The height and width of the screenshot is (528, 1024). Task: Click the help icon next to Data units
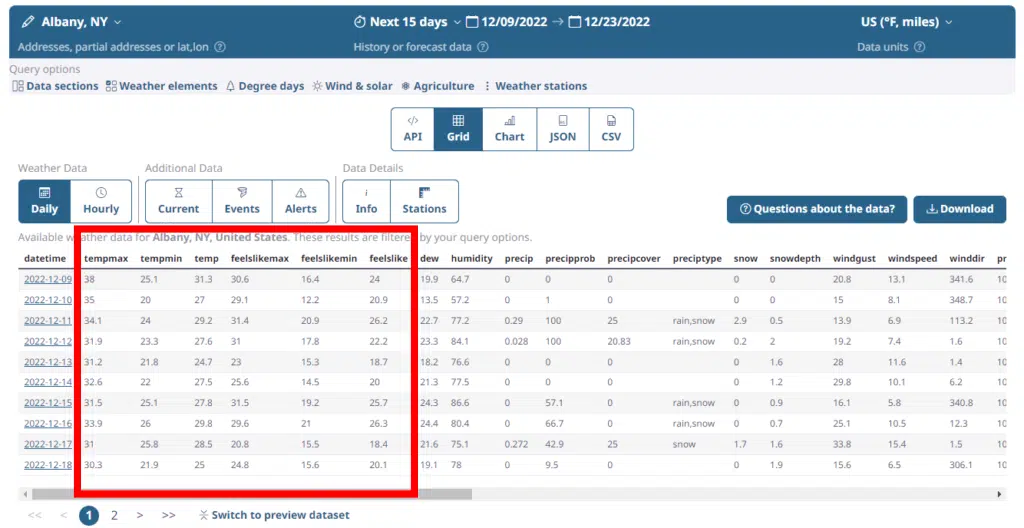tap(919, 47)
